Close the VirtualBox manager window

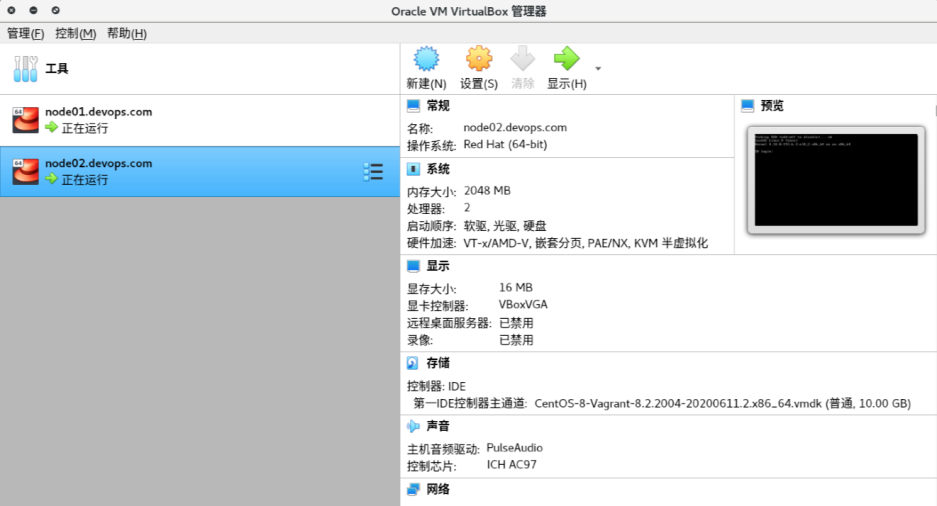[11, 10]
